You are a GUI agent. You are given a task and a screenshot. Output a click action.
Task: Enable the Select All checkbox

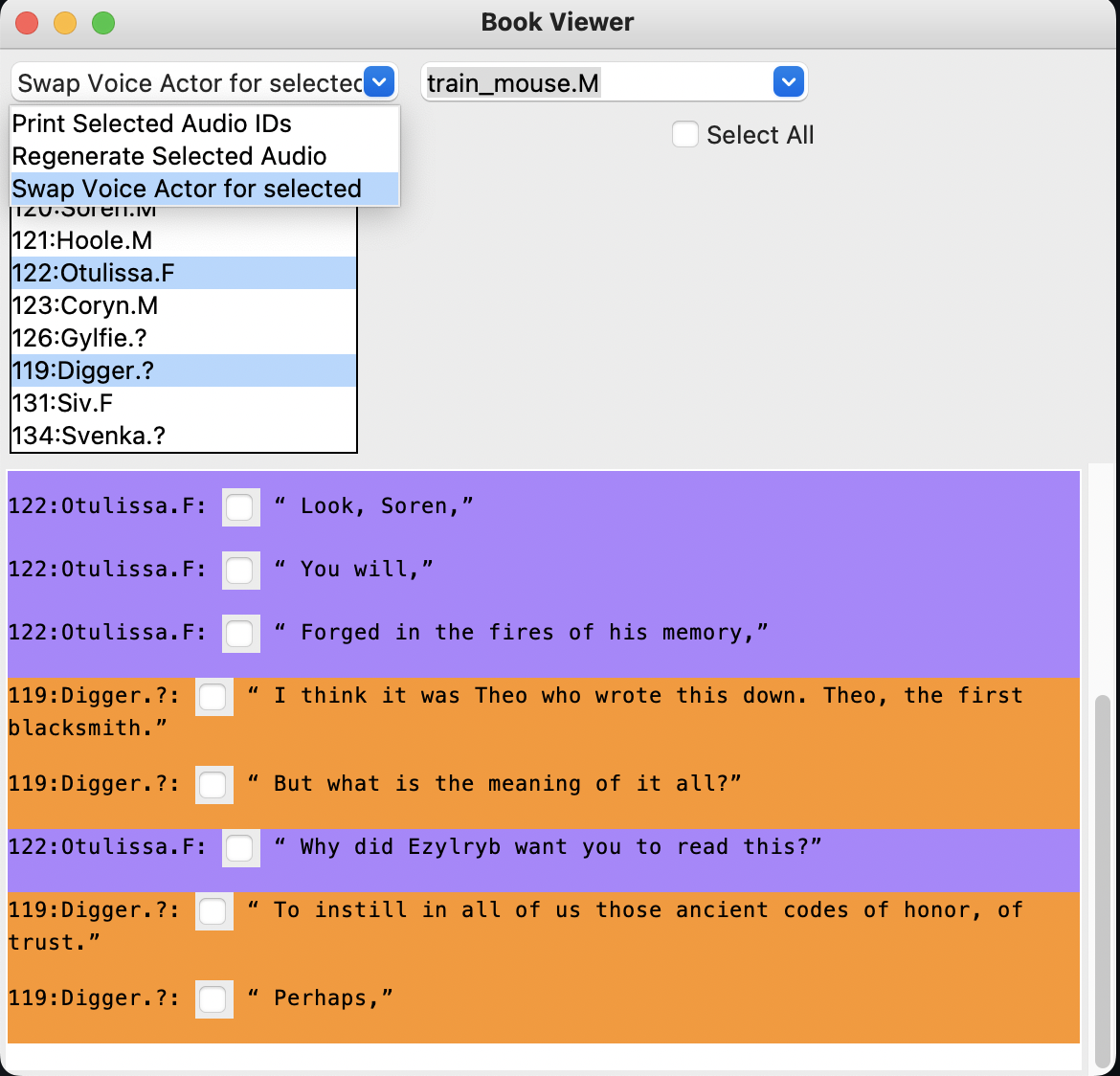coord(685,135)
